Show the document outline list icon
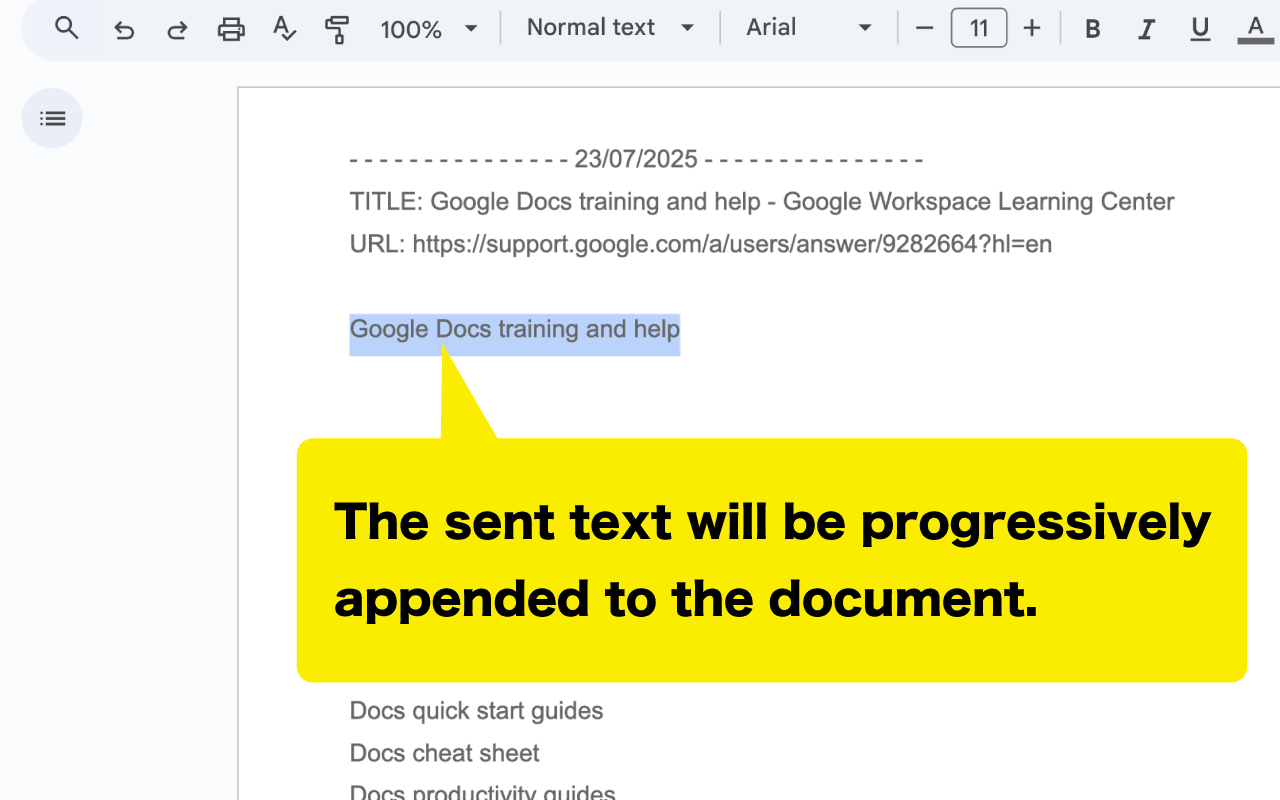The image size is (1280, 800). point(52,118)
